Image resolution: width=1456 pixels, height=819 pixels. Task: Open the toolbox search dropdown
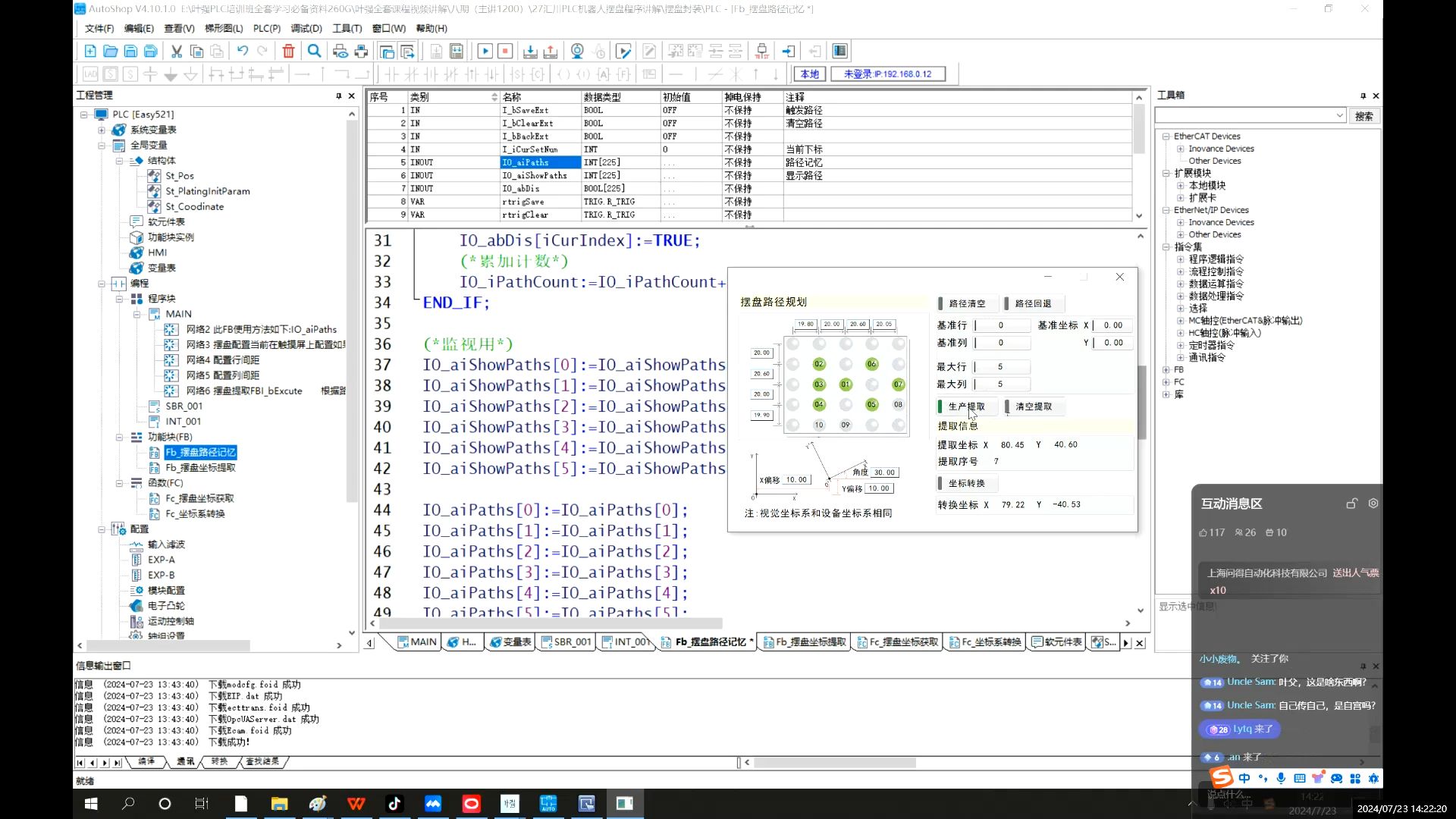click(x=1339, y=116)
